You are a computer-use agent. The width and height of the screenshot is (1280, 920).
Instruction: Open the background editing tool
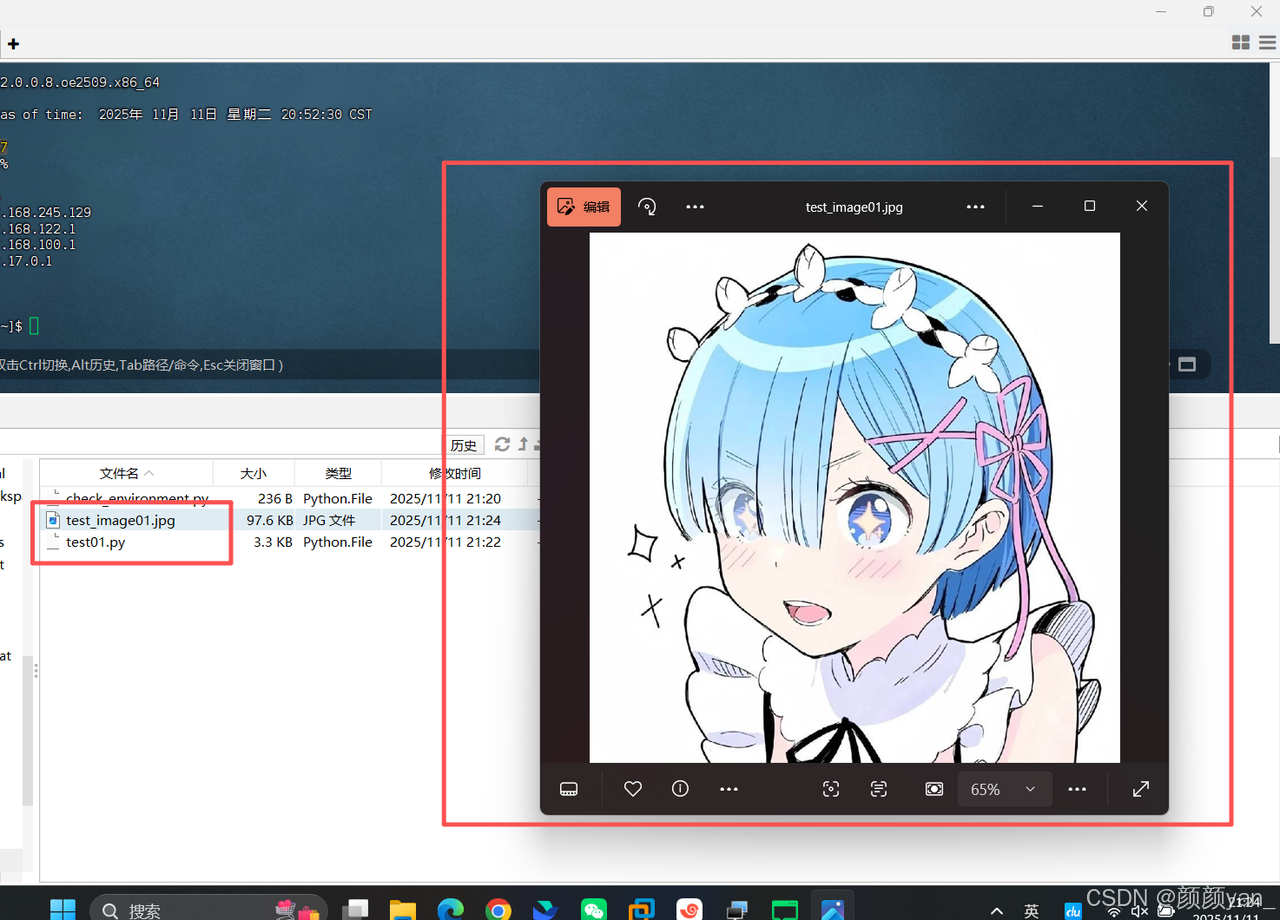point(933,789)
